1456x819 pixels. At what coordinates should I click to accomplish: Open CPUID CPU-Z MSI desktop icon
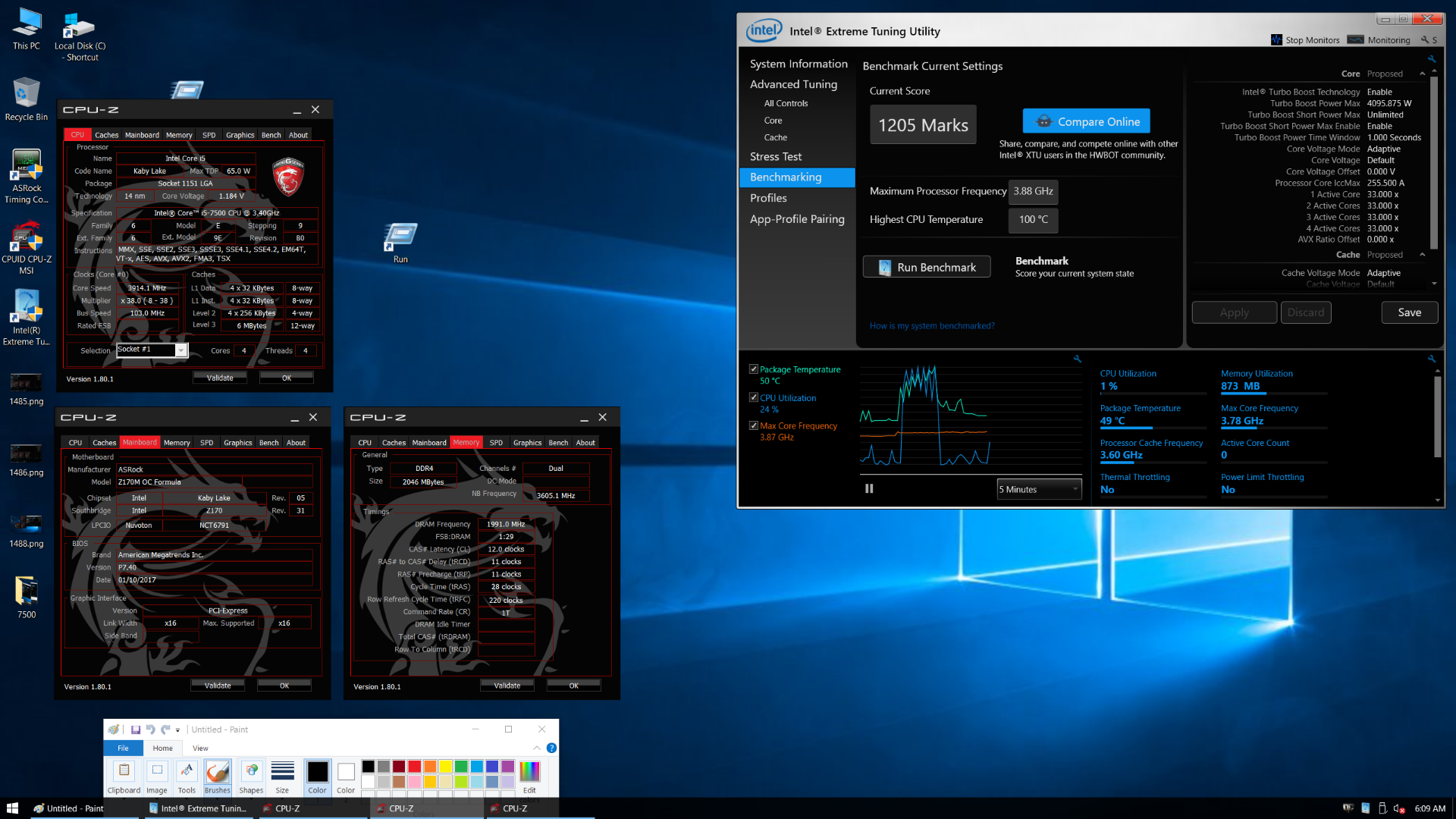(x=27, y=247)
